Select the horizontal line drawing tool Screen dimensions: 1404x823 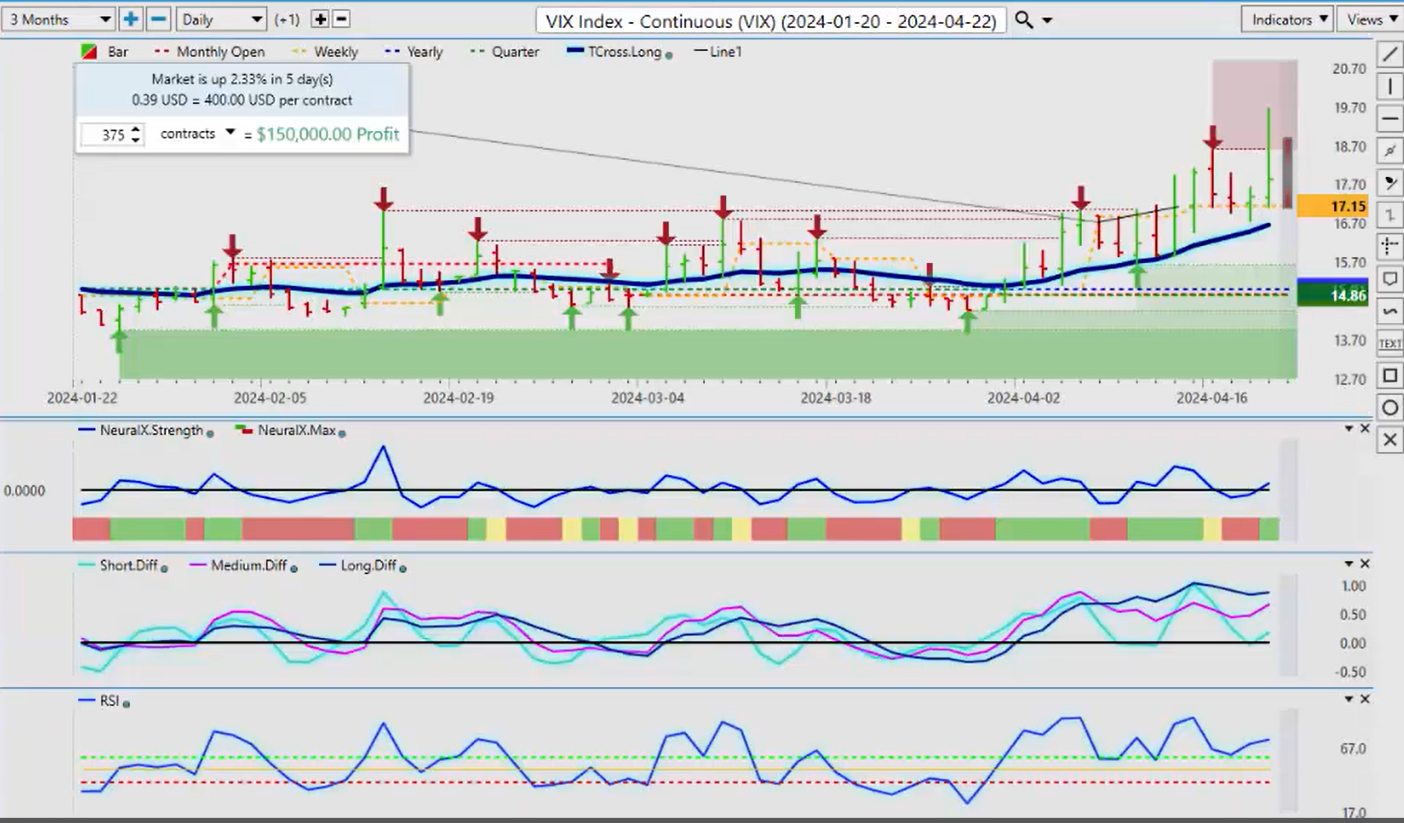tap(1390, 118)
